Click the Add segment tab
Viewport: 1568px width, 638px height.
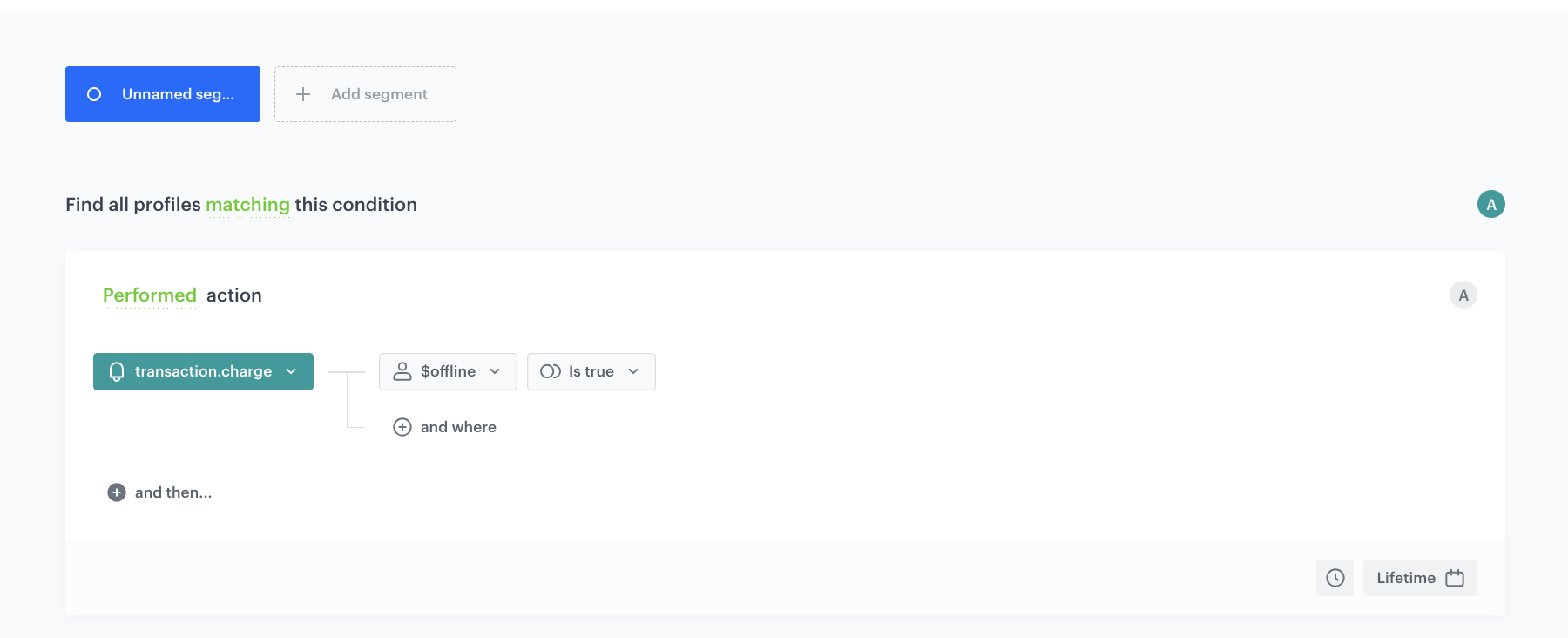pyautogui.click(x=379, y=94)
